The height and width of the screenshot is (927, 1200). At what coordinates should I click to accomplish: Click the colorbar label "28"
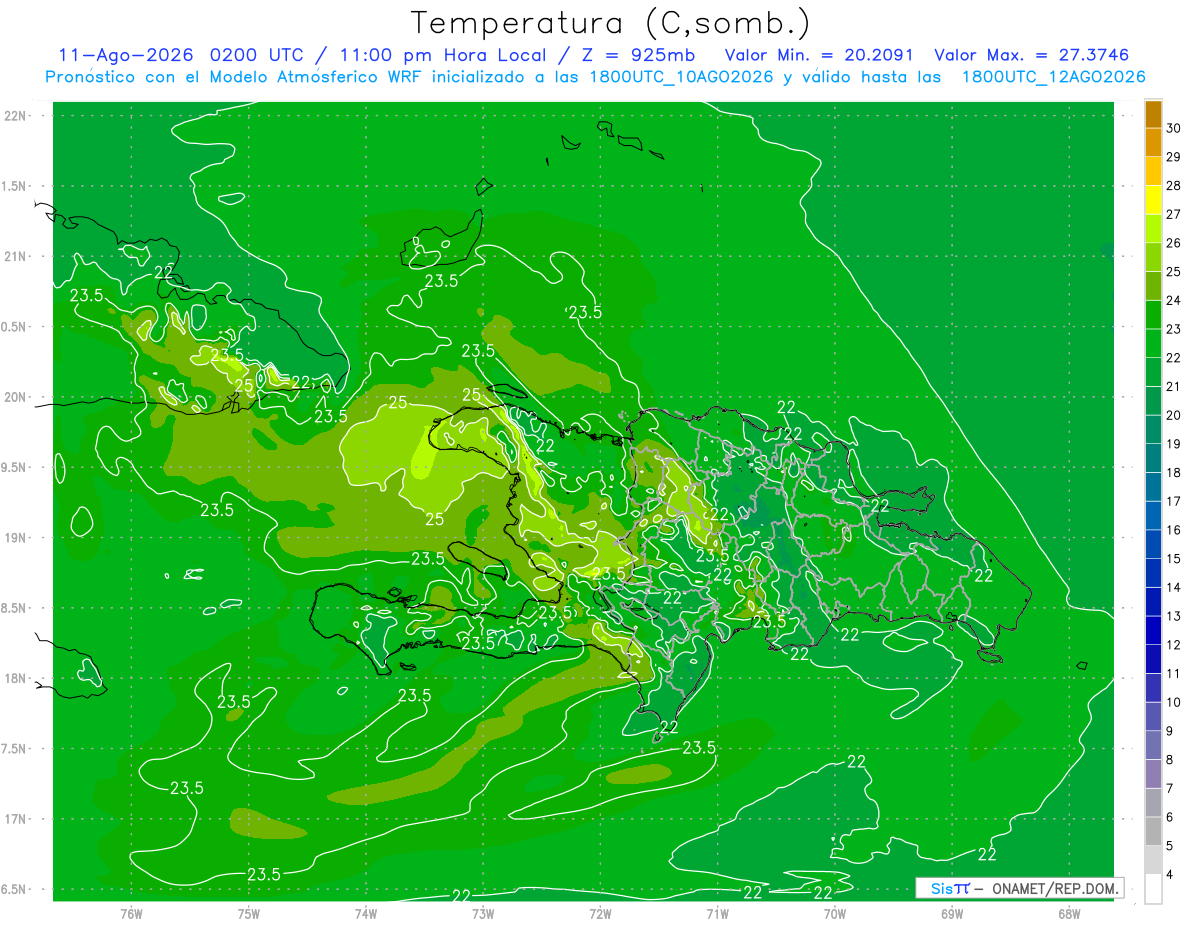(1174, 186)
